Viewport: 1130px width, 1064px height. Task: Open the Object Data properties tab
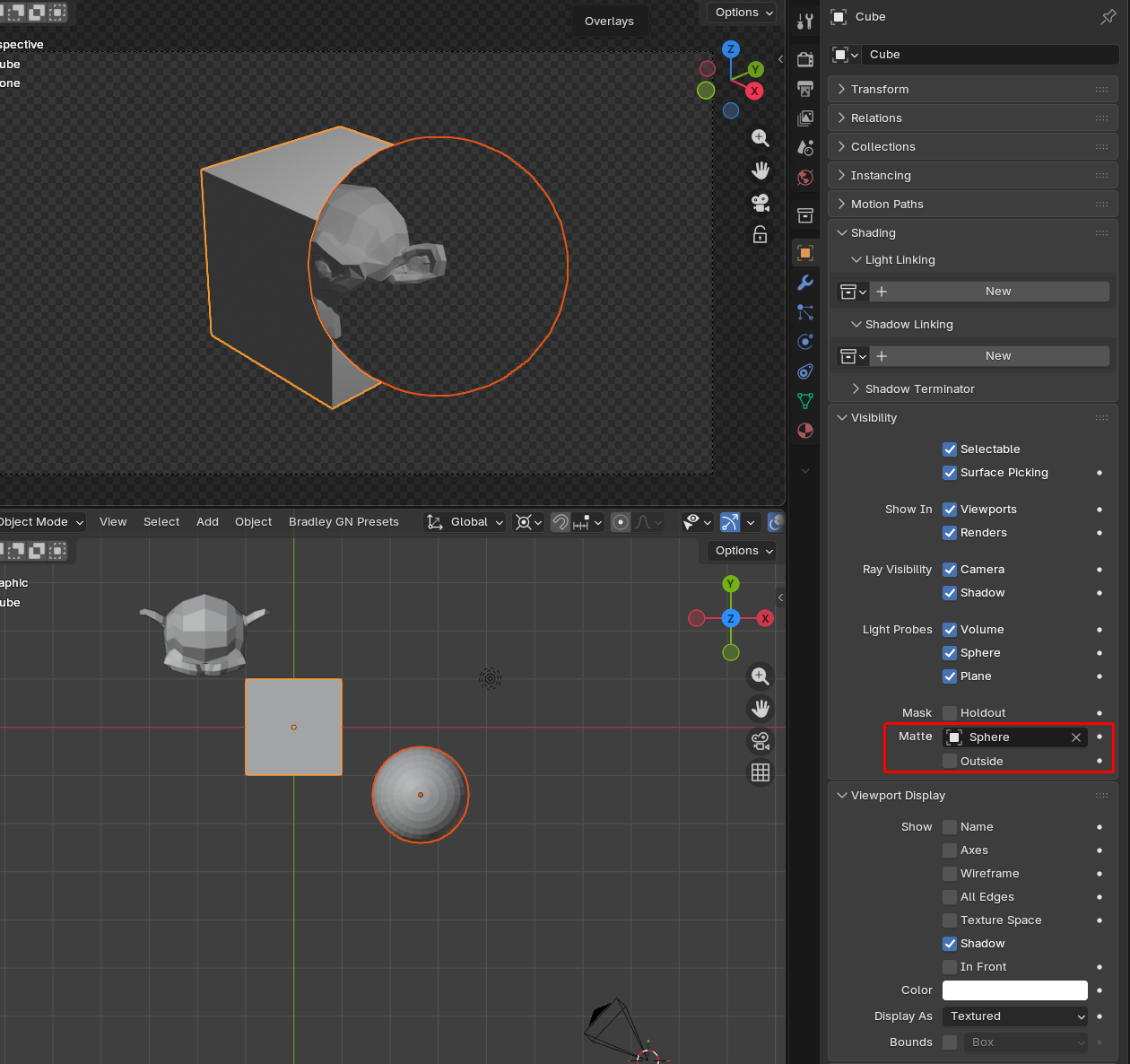(805, 400)
